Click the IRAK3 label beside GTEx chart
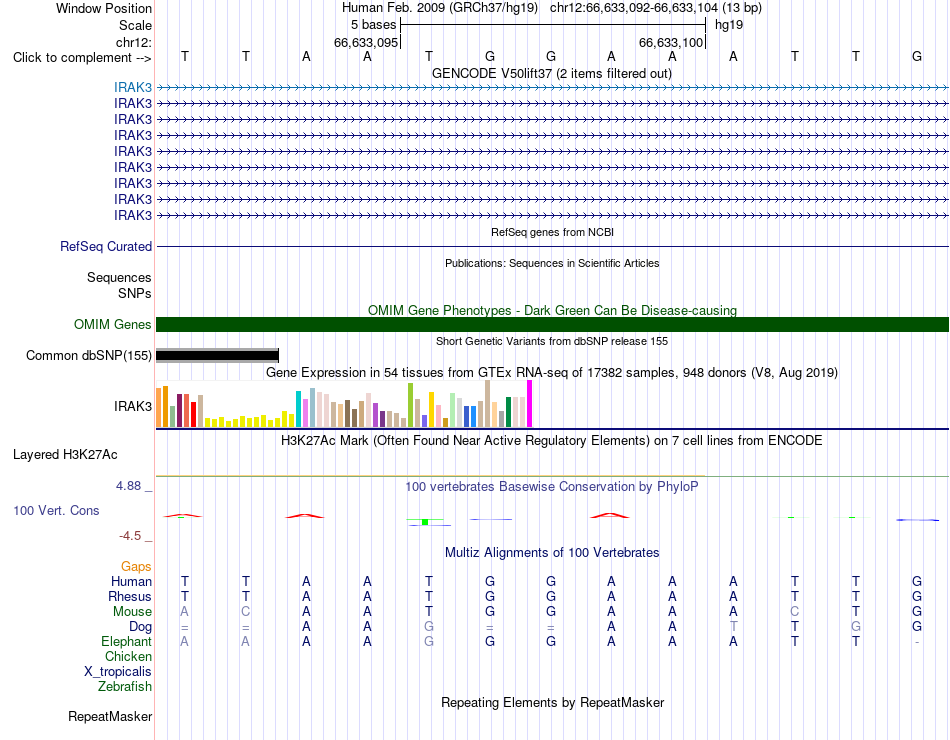Screen dimensions: 950x740 pos(133,407)
